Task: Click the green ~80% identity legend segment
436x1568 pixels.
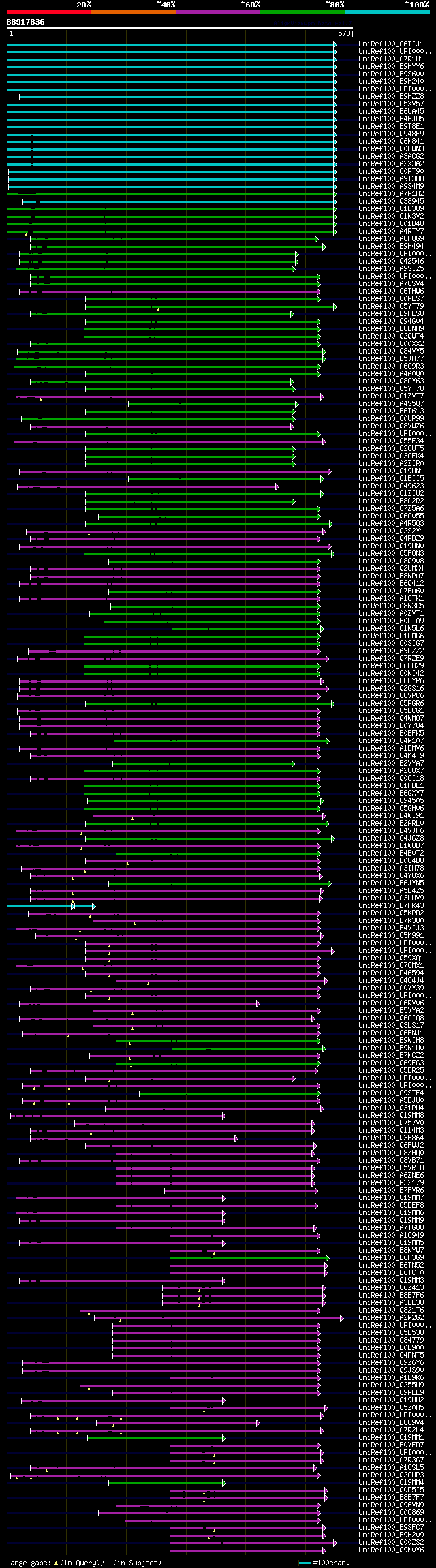Action: (x=302, y=12)
